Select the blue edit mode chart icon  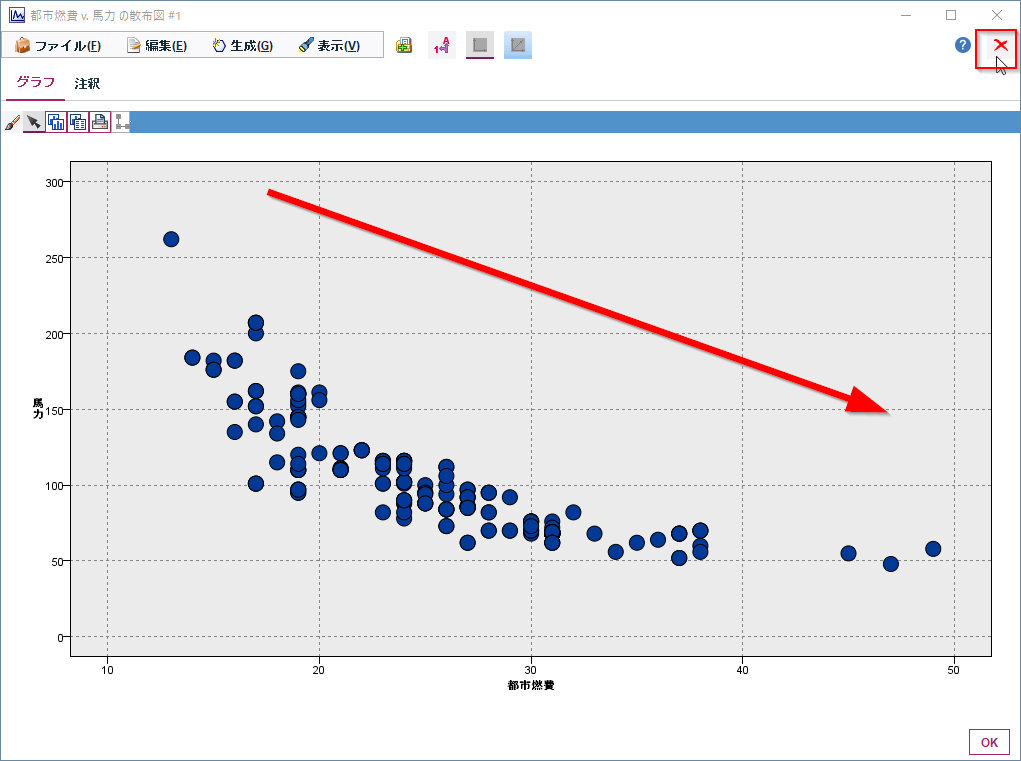click(518, 46)
